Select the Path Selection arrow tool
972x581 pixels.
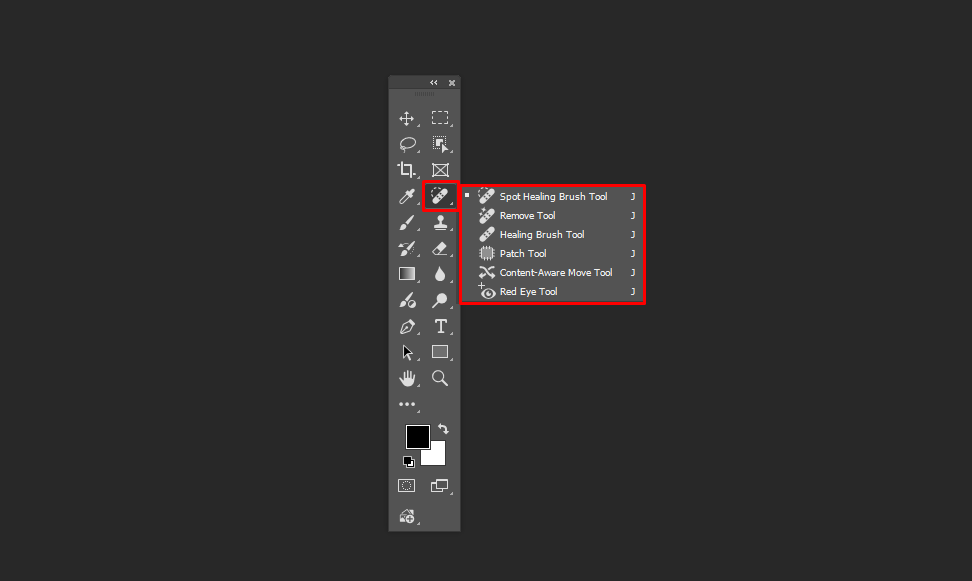[407, 352]
